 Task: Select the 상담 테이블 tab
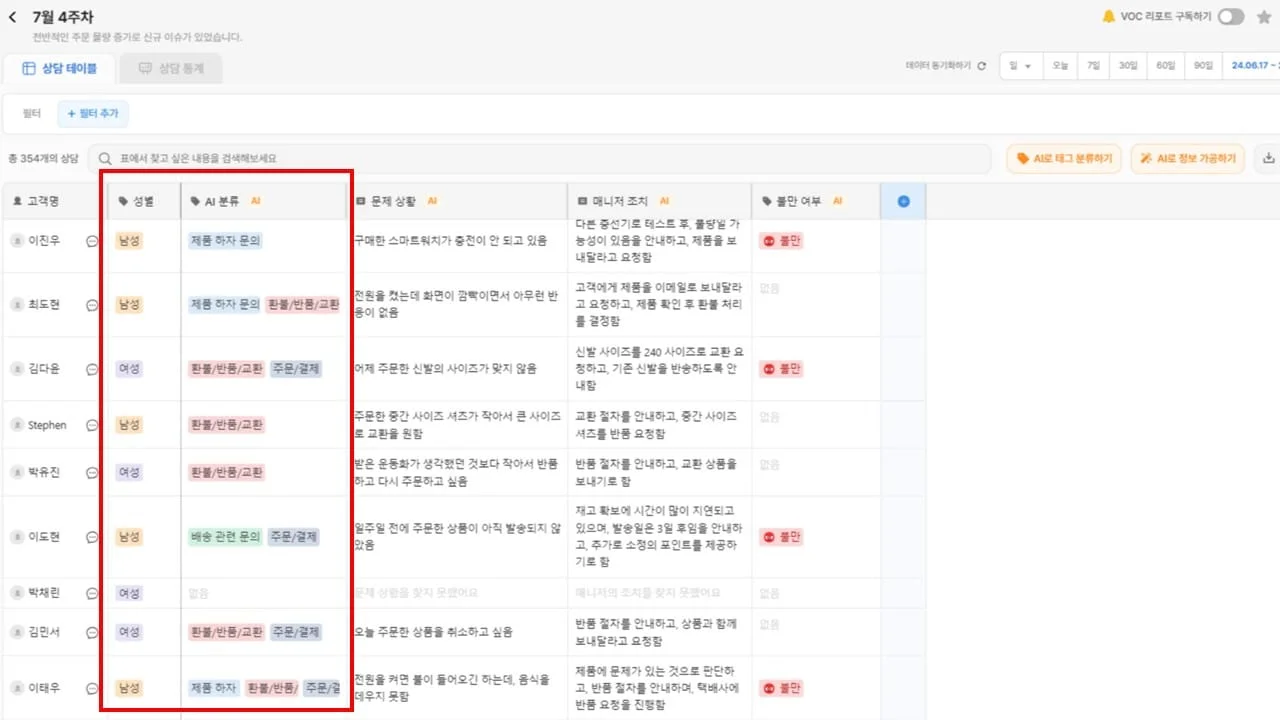60,68
